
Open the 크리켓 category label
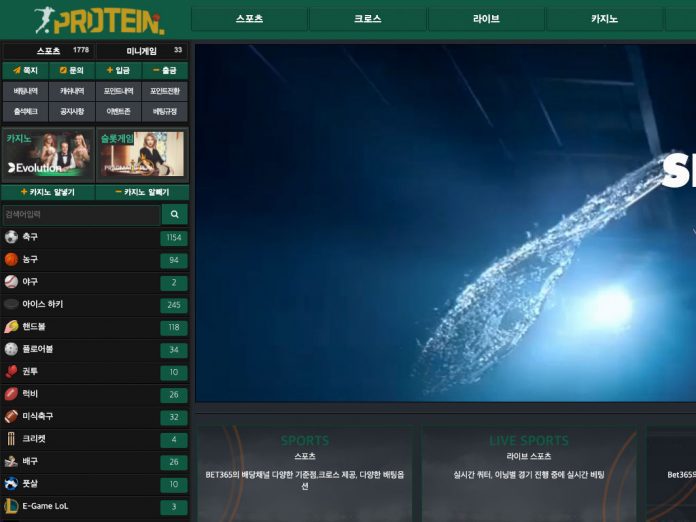click(x=34, y=439)
